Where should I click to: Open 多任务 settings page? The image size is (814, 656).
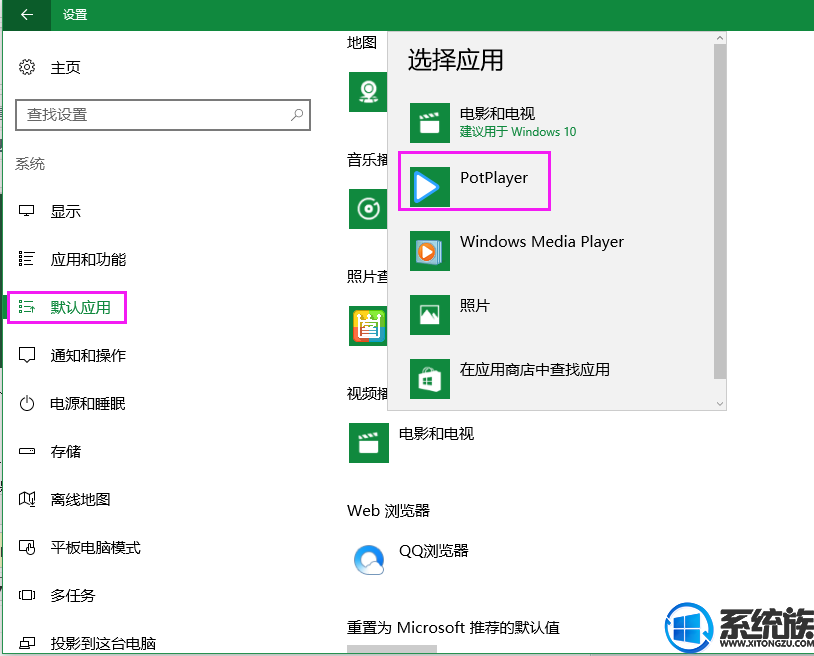(x=73, y=595)
